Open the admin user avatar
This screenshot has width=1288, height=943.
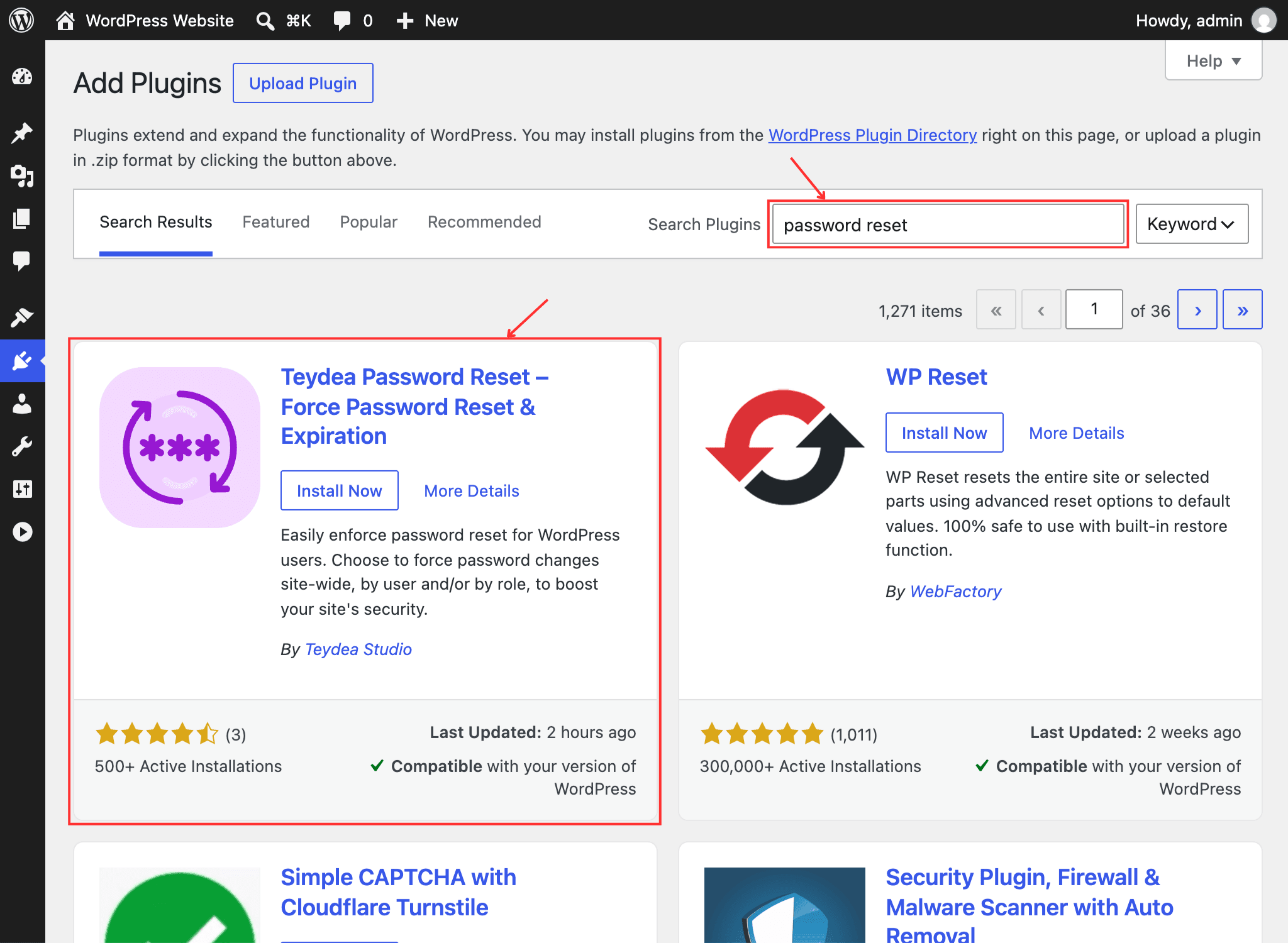1263,20
